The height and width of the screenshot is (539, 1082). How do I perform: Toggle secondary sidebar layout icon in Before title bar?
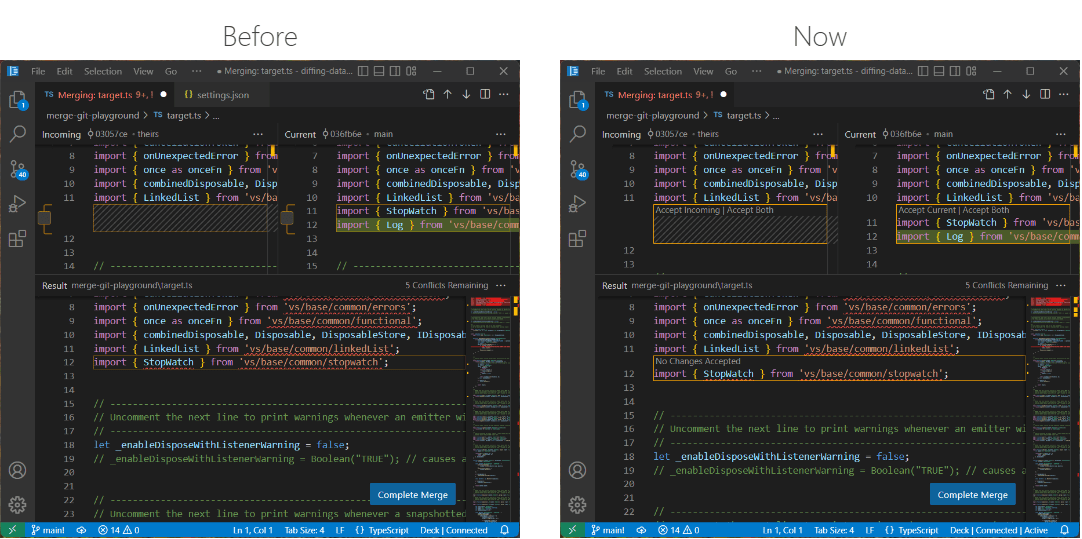click(x=395, y=71)
